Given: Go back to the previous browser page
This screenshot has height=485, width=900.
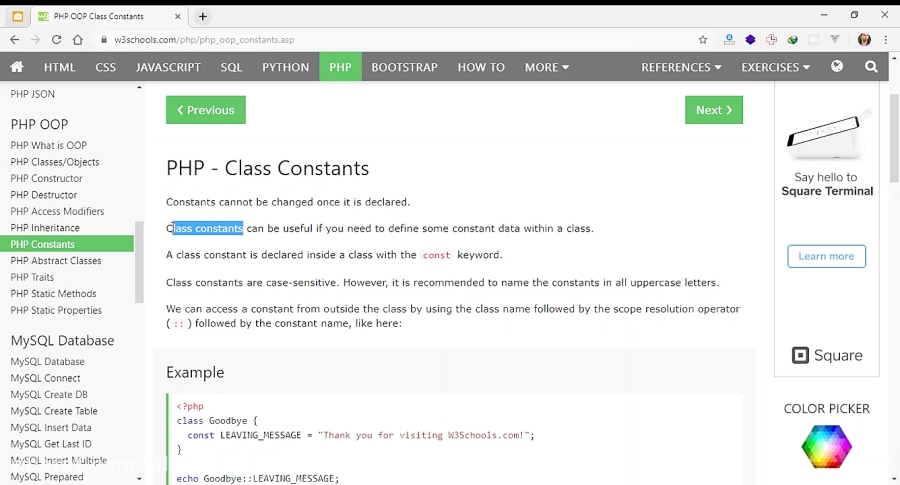Looking at the screenshot, I should [x=14, y=40].
